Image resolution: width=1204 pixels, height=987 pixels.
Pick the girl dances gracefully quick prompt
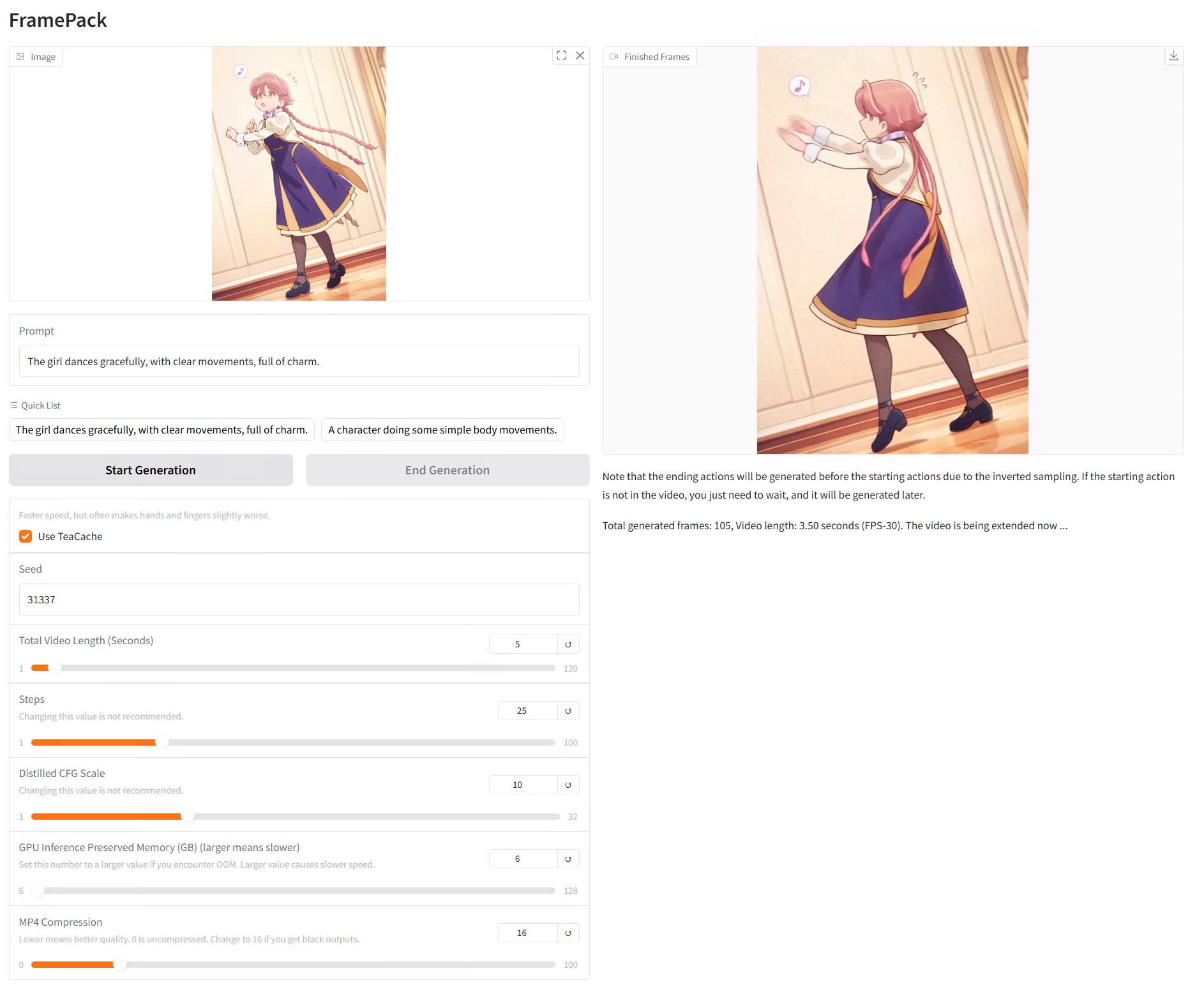pyautogui.click(x=162, y=430)
